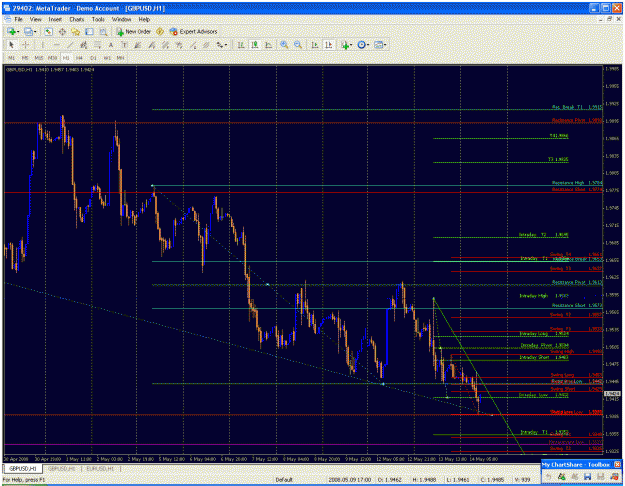
Task: Click the blue clock Periods icon
Action: (361, 45)
